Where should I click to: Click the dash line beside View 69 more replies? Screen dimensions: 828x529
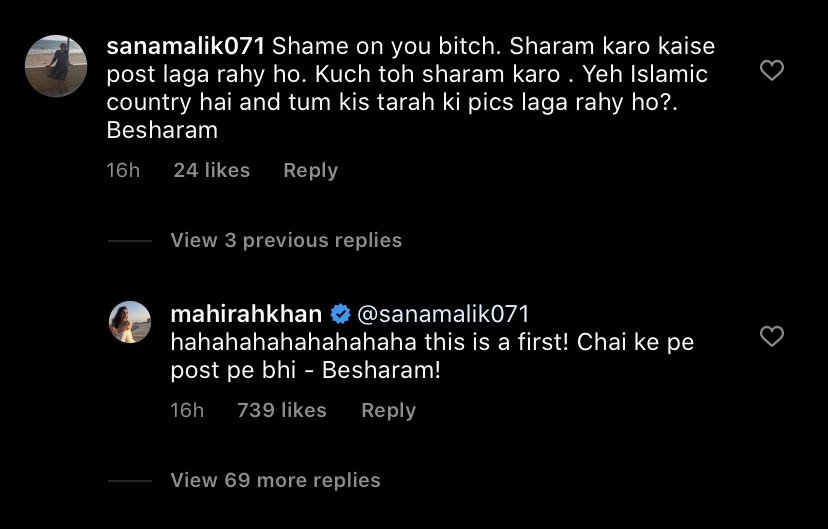coord(129,481)
